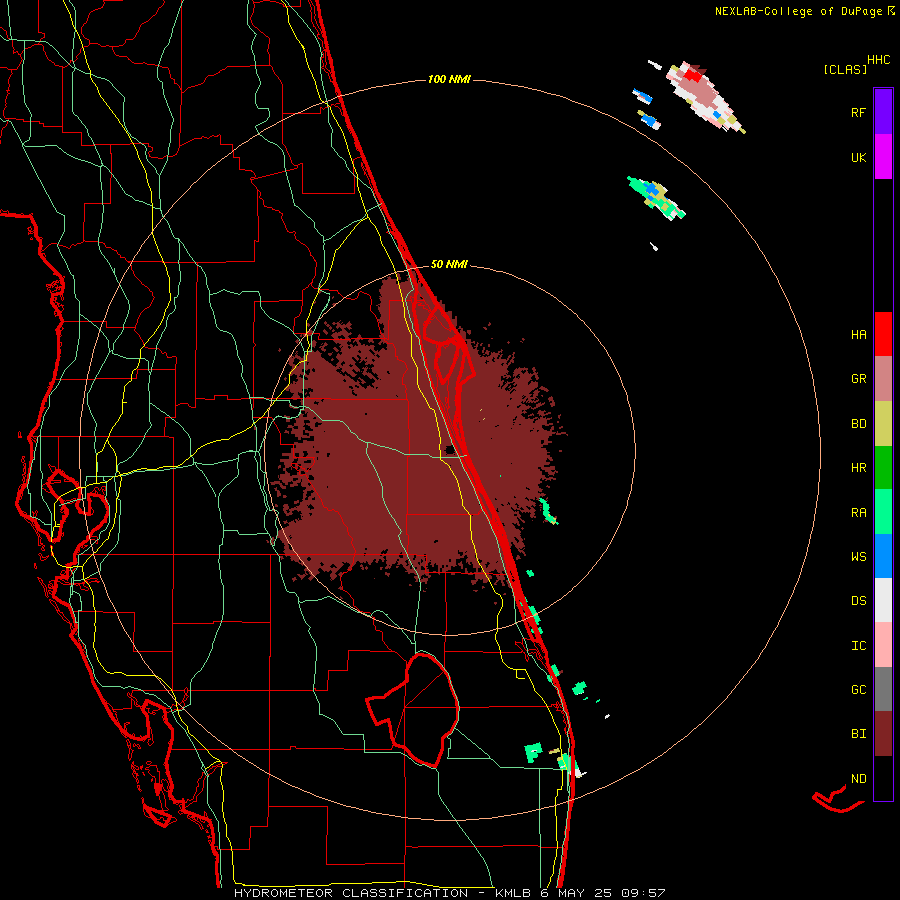Click the Hydrometeor Classification KMLB timestamp caption

click(449, 893)
